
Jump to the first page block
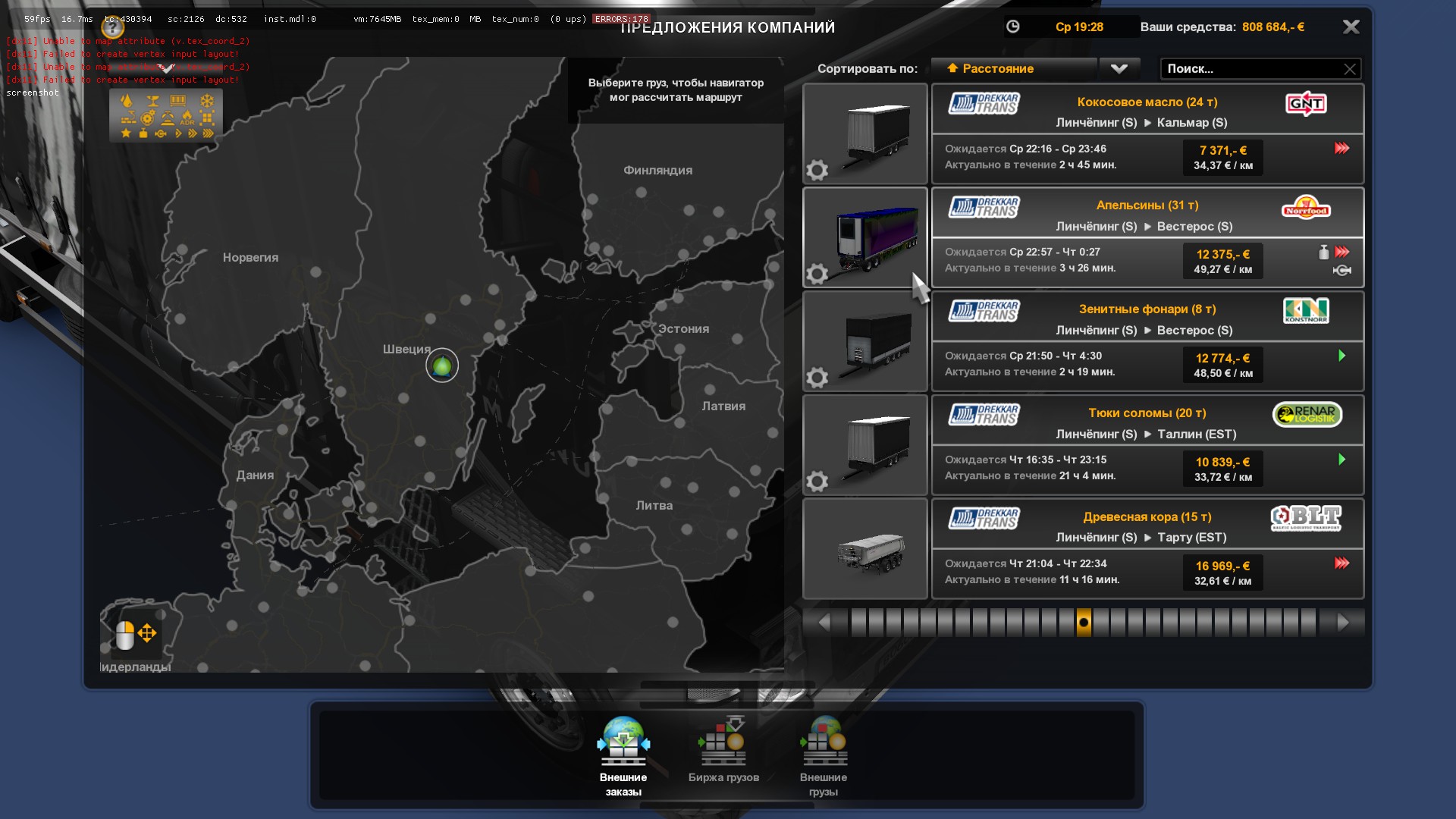pos(858,623)
